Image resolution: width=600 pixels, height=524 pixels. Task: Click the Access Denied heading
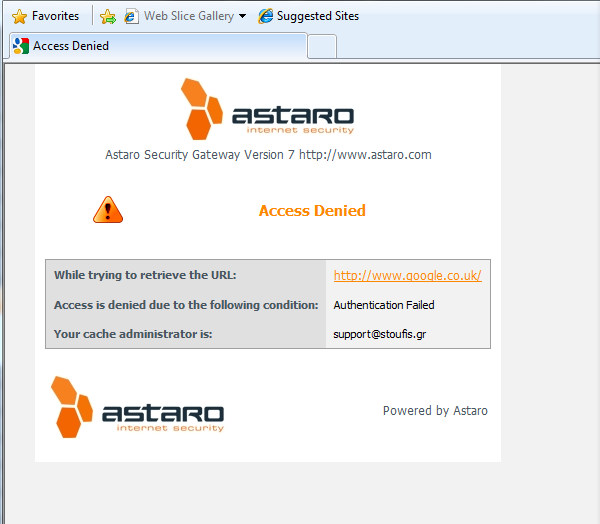pos(312,211)
